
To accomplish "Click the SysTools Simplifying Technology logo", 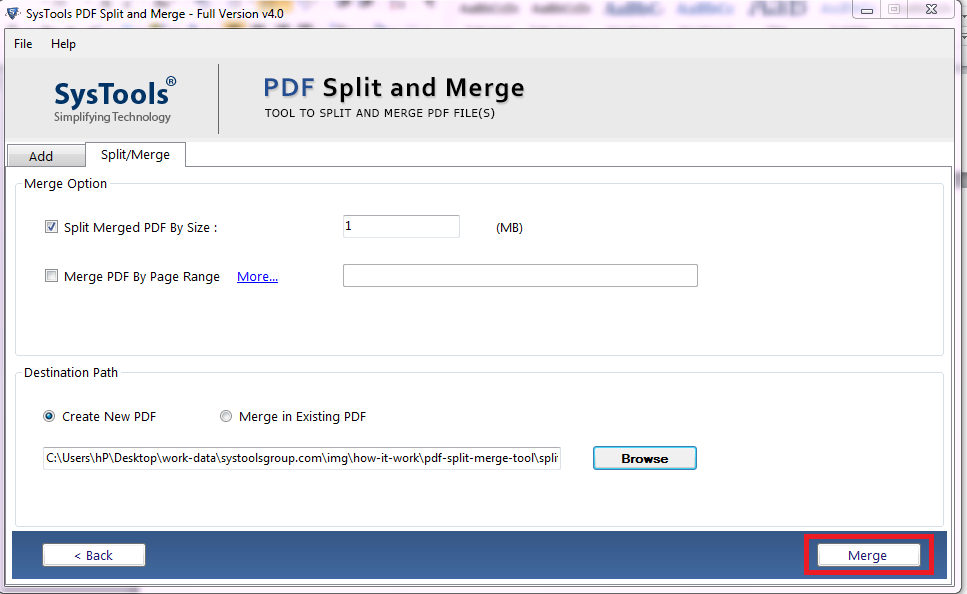I will coord(114,99).
